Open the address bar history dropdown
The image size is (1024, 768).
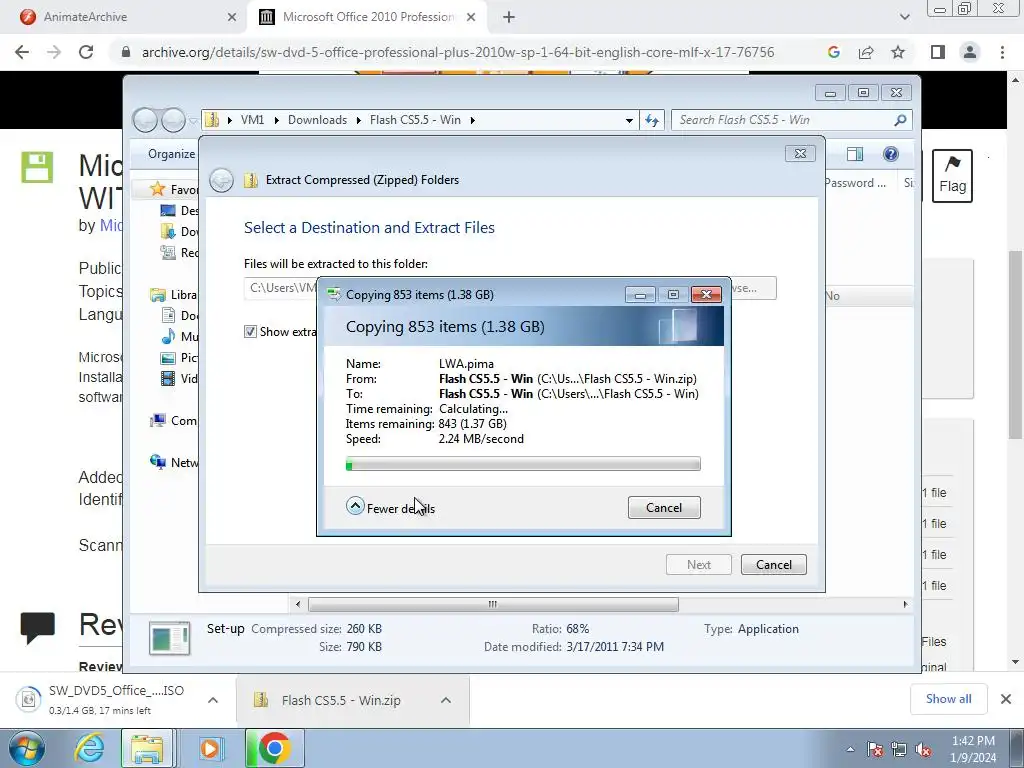(629, 120)
